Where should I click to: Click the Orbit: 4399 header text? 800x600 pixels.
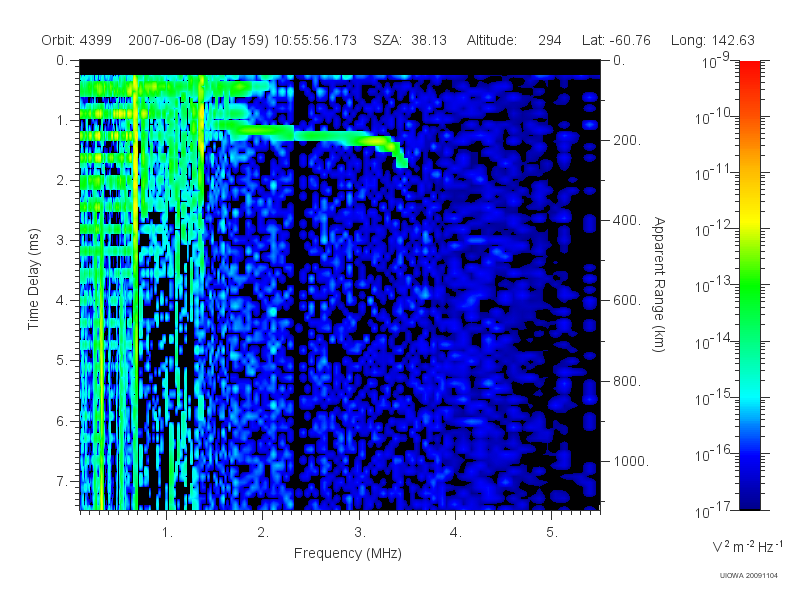click(x=77, y=40)
